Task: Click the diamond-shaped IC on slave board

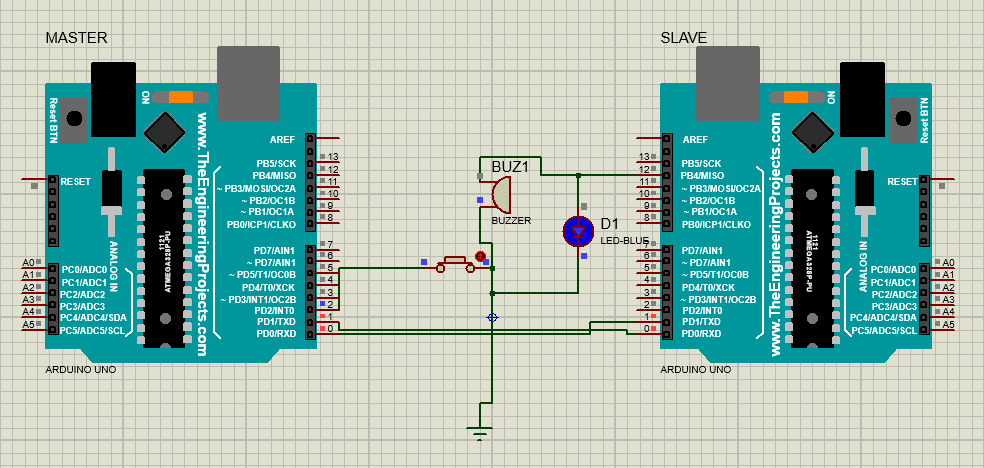Action: [813, 132]
